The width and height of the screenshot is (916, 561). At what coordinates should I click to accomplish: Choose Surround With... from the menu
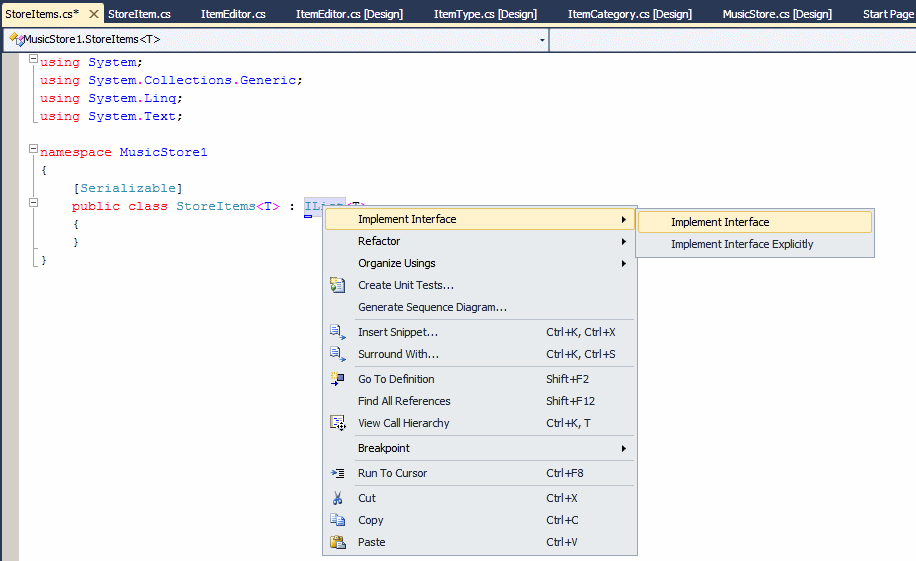(x=480, y=354)
